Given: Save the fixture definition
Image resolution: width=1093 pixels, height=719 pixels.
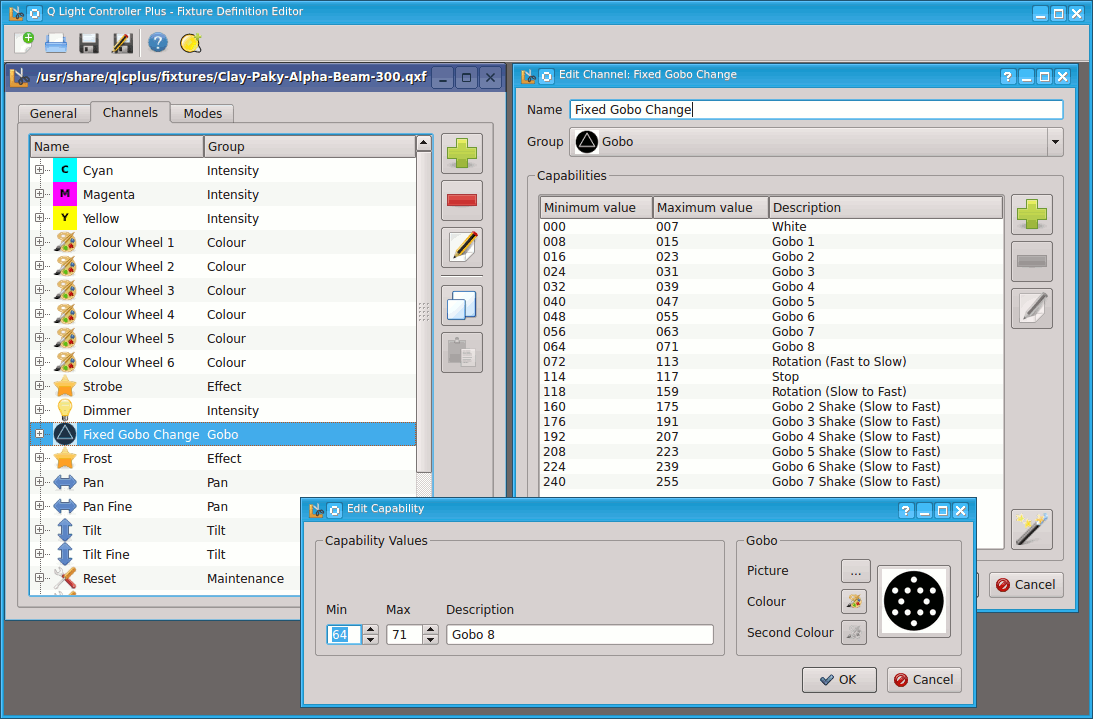Looking at the screenshot, I should 88,43.
